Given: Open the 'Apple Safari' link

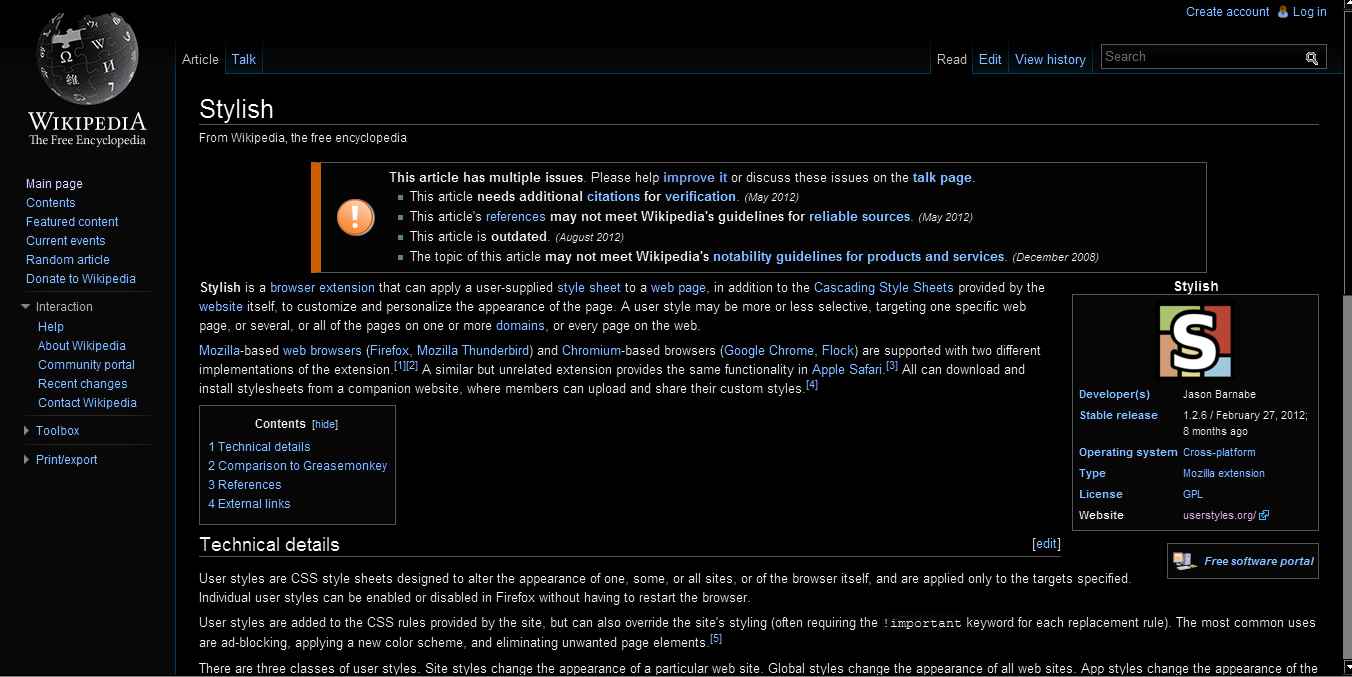Looking at the screenshot, I should coord(847,370).
